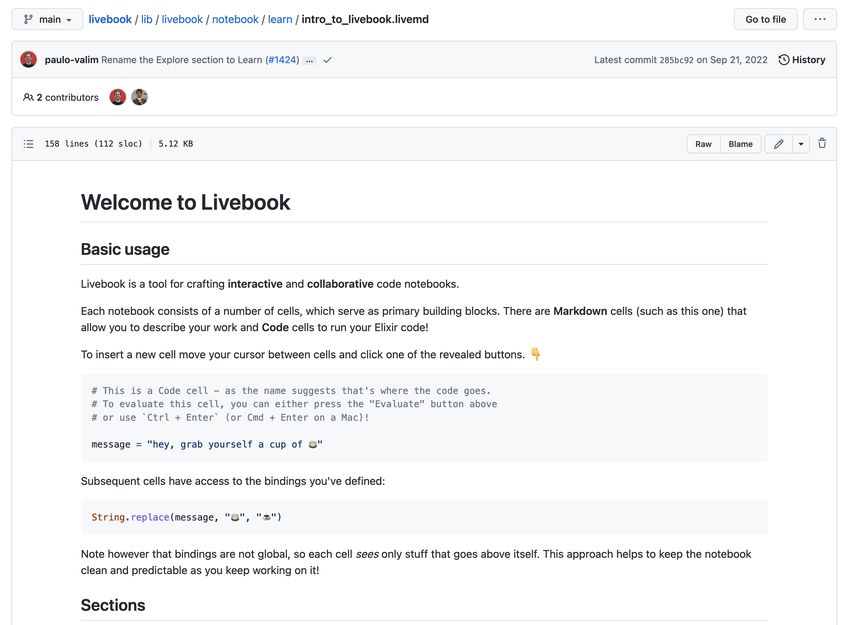View the Raw file
Viewport: 850px width, 625px height.
[703, 144]
